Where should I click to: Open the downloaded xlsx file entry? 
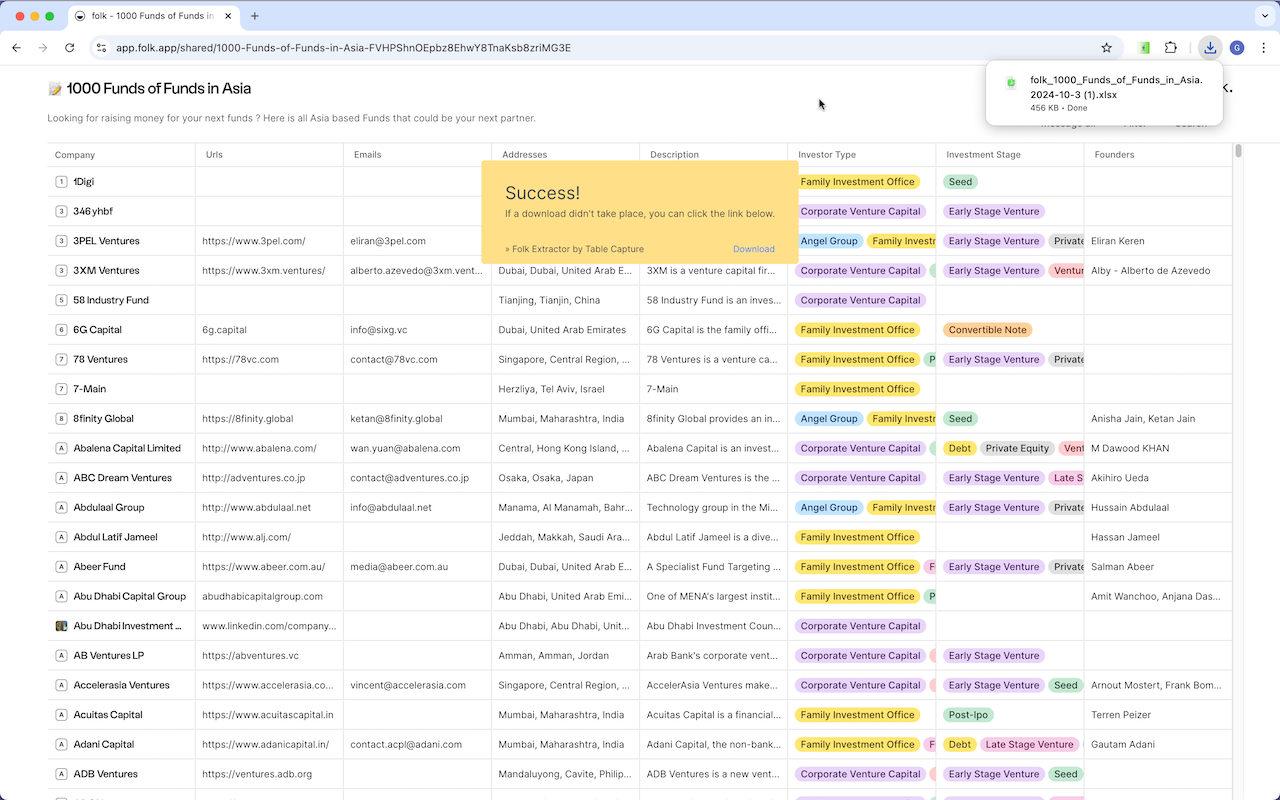click(x=1104, y=93)
